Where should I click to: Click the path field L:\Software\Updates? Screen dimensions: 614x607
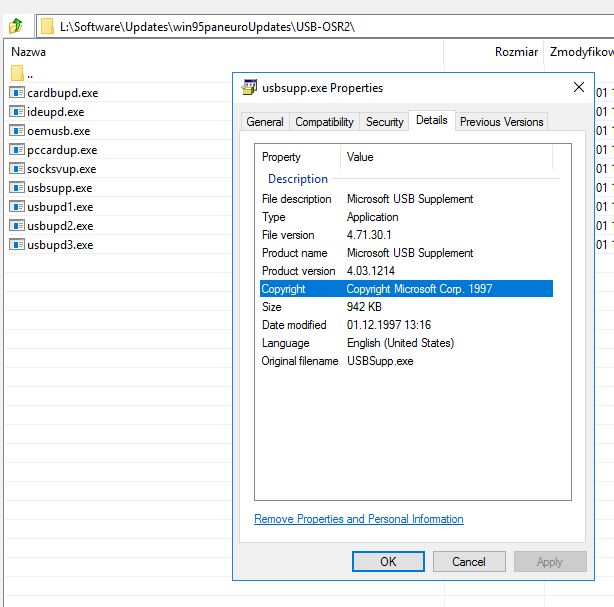(325, 26)
